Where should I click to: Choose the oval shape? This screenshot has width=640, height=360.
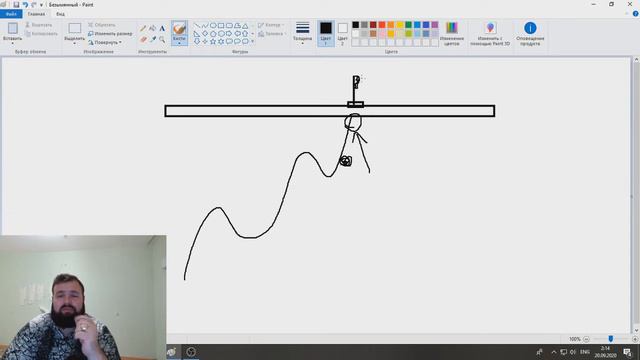click(213, 25)
